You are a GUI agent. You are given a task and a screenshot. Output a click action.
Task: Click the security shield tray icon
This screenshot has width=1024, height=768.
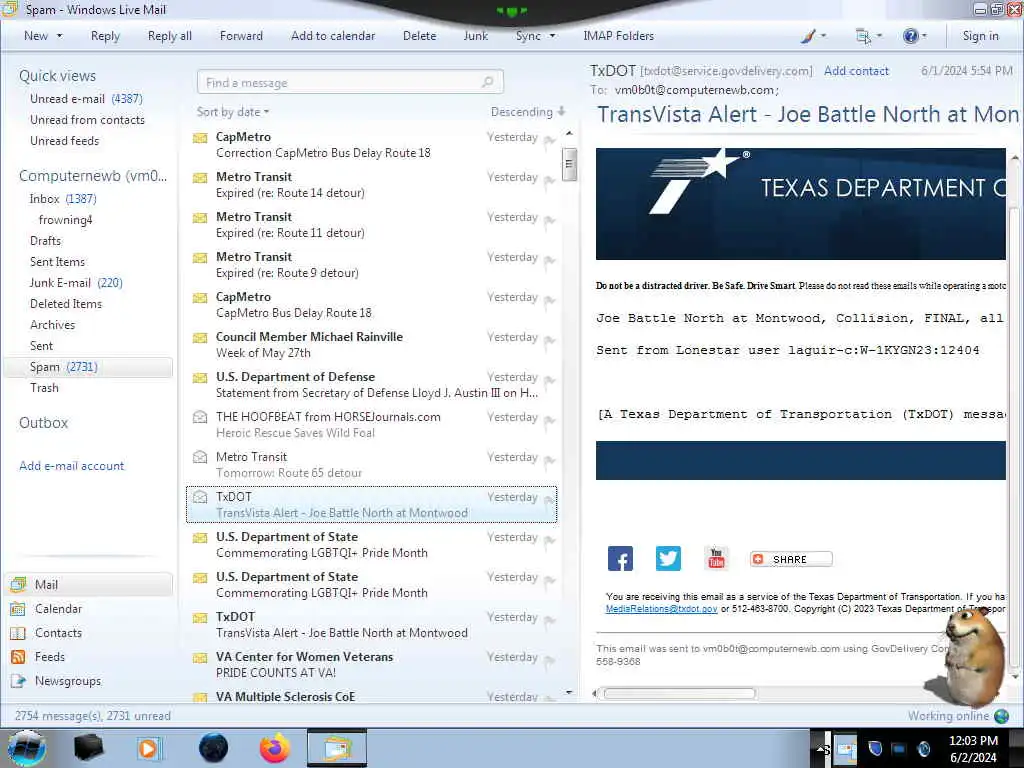[x=875, y=748]
